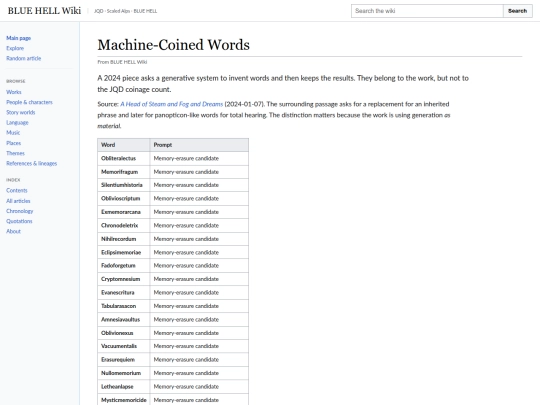Open a Random article
The width and height of the screenshot is (540, 405).
point(23,58)
